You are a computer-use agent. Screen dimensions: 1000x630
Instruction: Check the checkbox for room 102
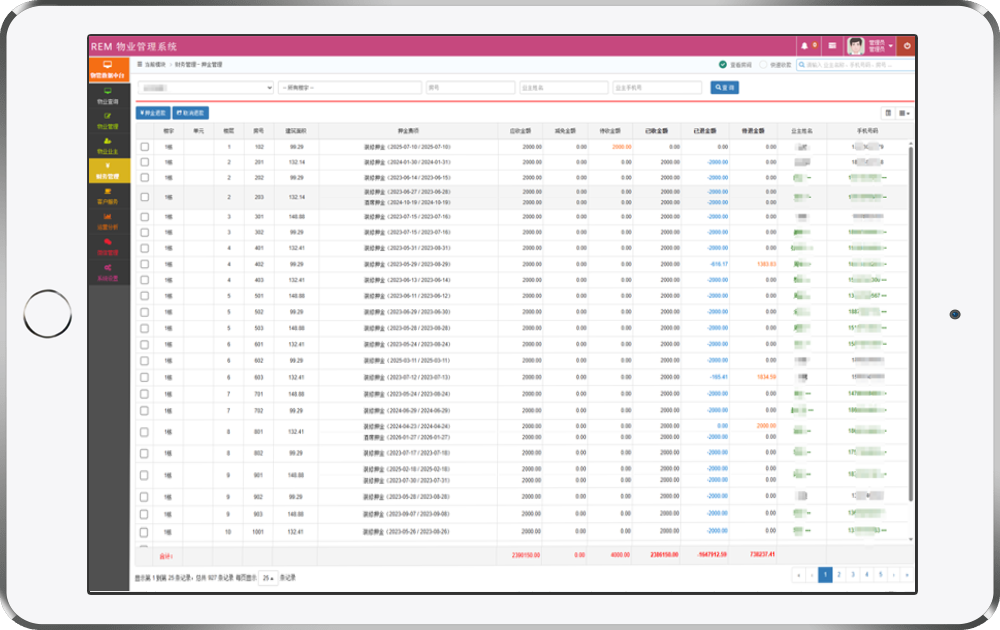click(145, 147)
